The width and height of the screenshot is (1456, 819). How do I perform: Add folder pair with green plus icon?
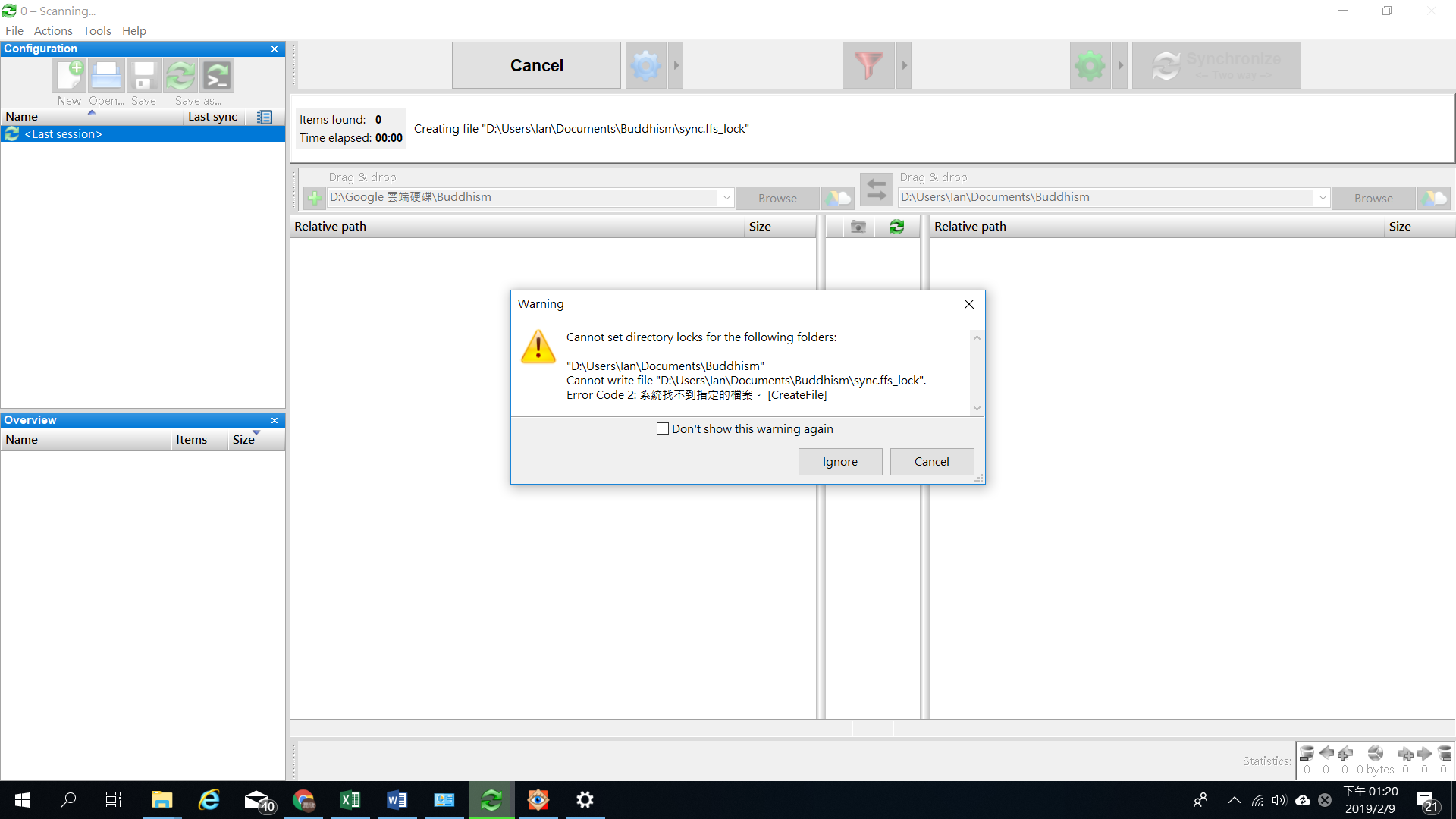[314, 198]
